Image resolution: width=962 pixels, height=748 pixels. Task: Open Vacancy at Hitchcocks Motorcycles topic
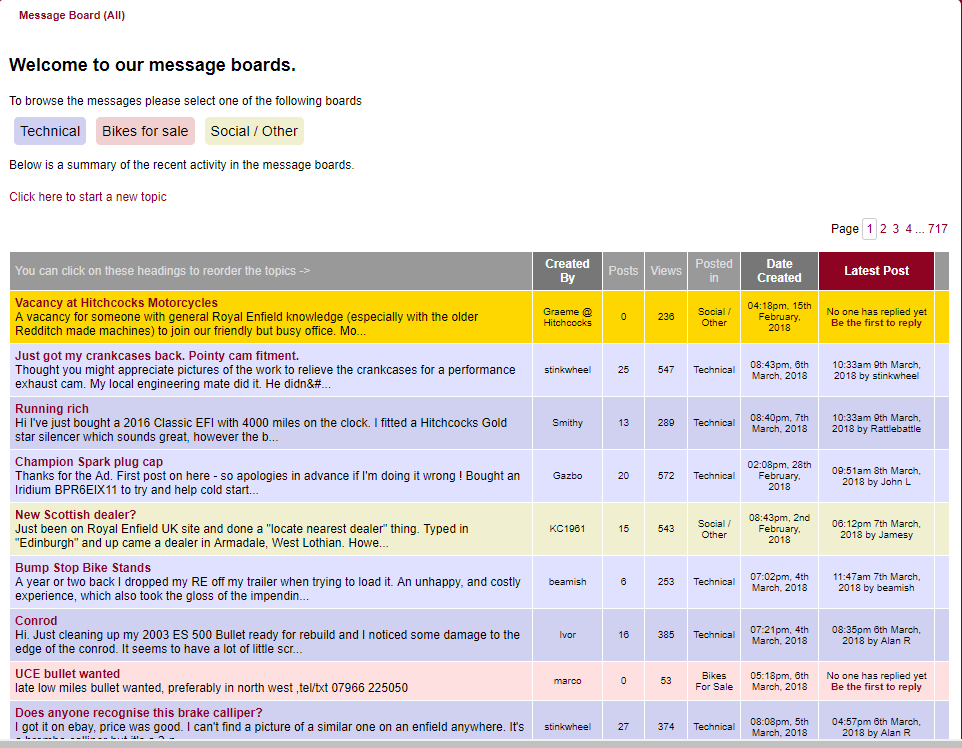click(x=116, y=303)
